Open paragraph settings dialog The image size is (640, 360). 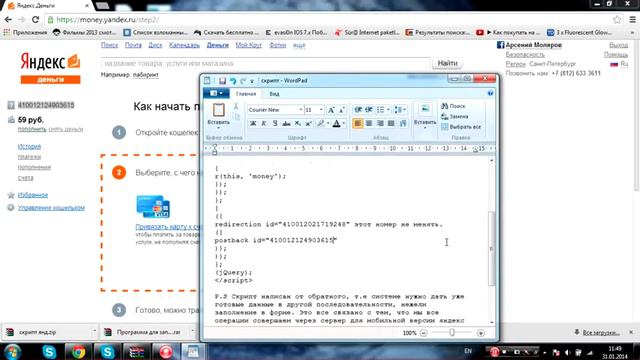[403, 123]
